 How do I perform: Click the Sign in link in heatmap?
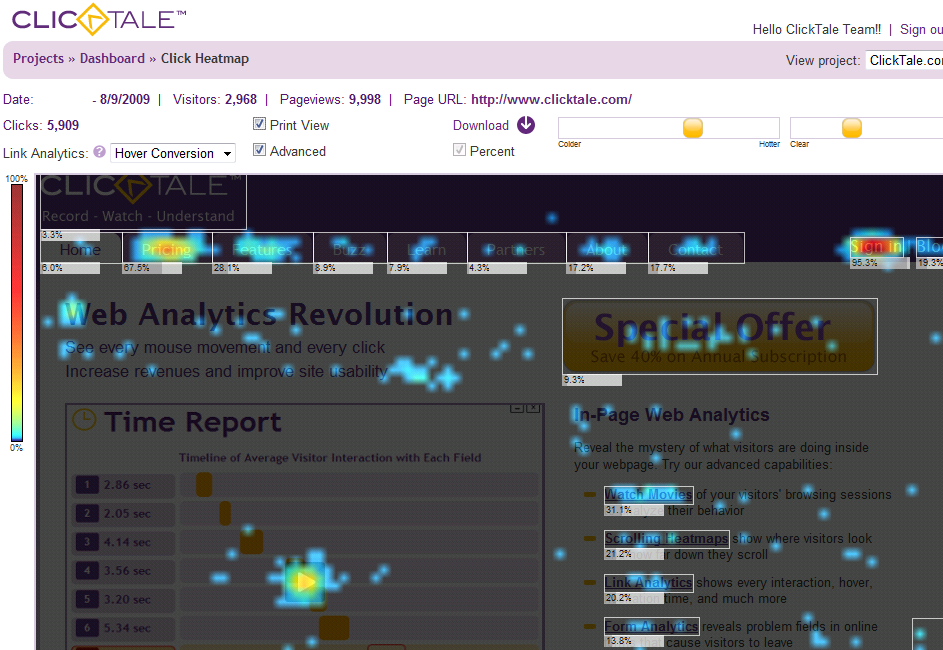[x=876, y=247]
